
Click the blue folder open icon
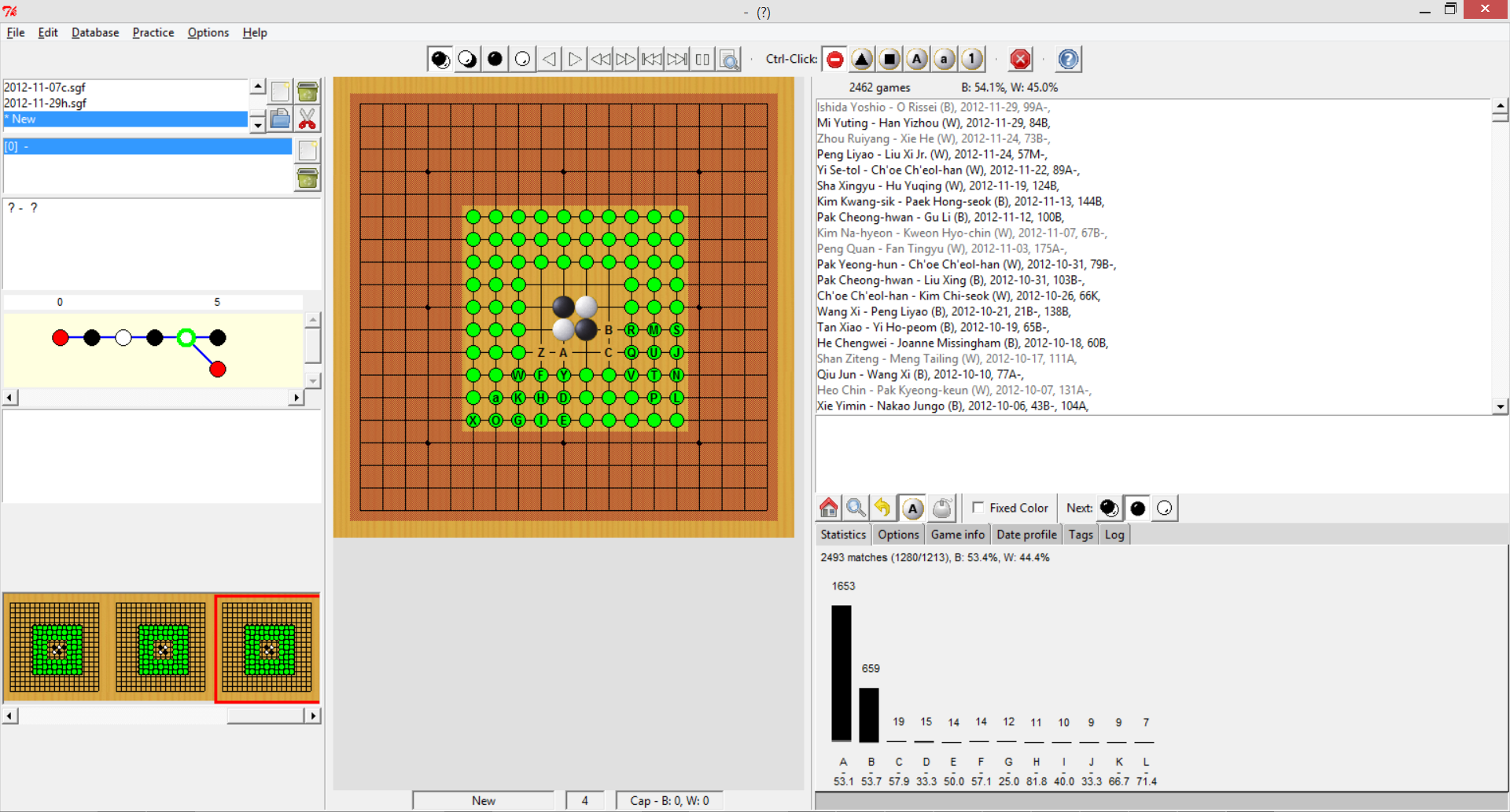coord(280,119)
